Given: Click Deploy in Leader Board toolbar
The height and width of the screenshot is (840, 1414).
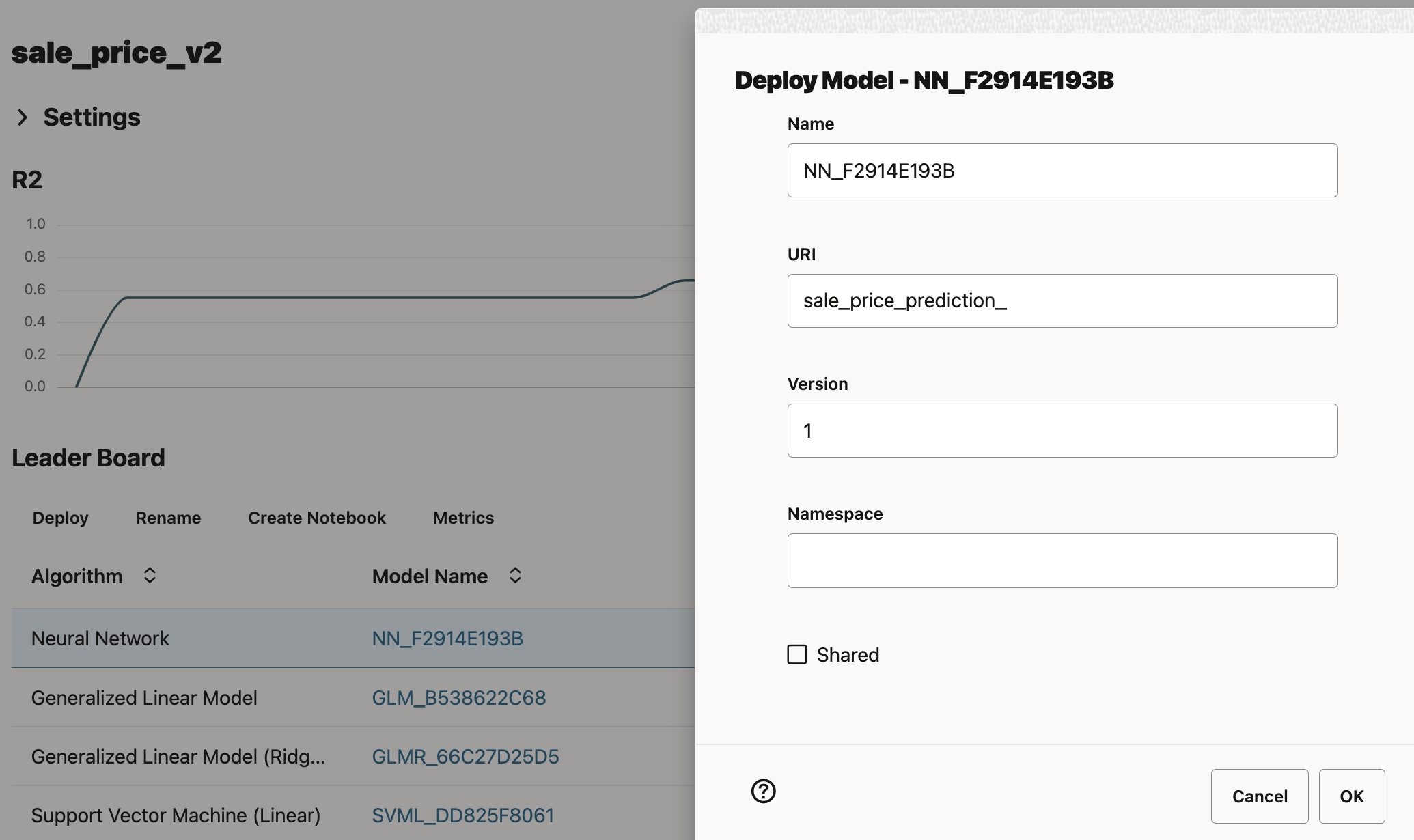Looking at the screenshot, I should 60,518.
